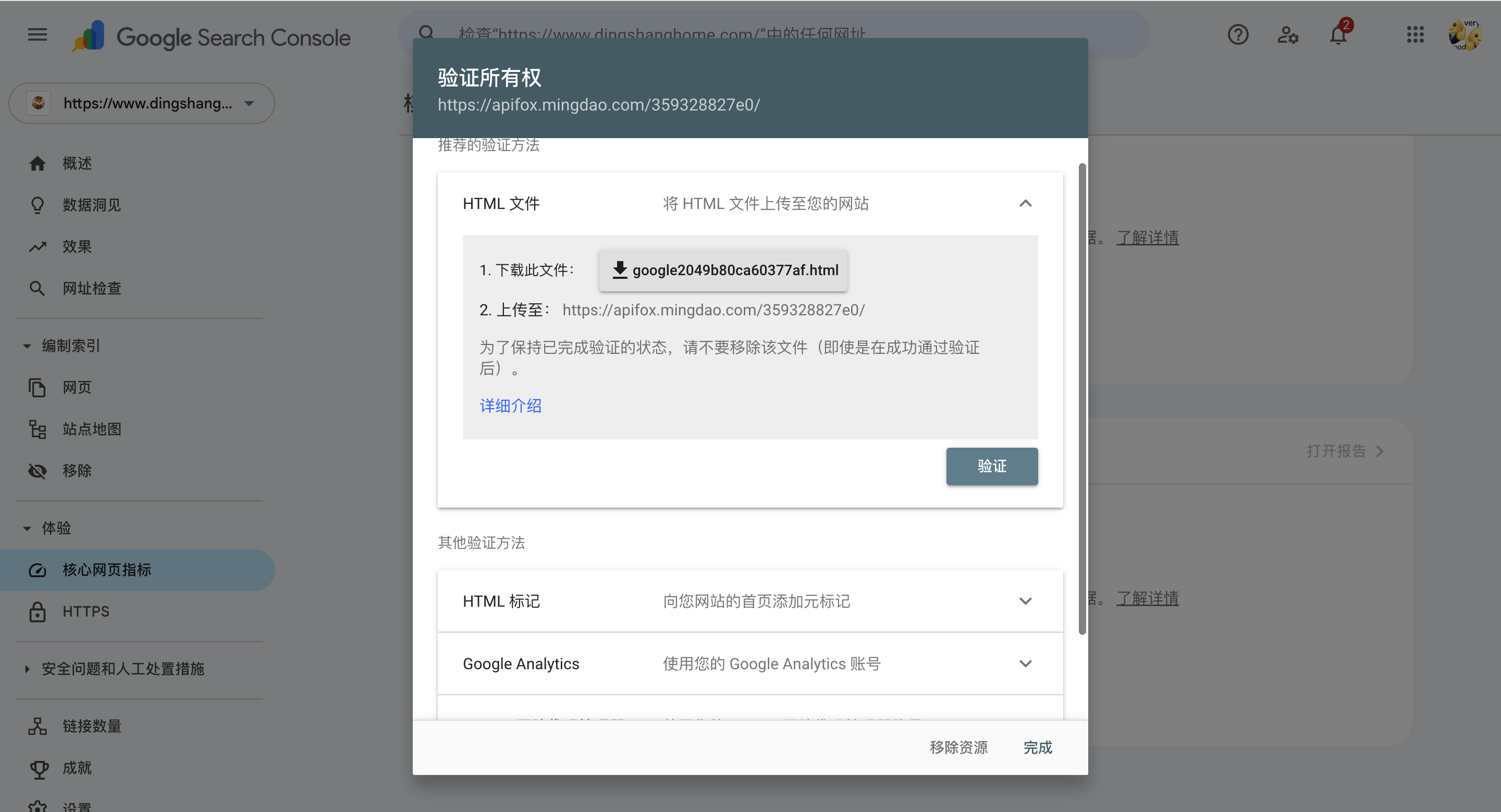Open the help question mark icon

1238,35
